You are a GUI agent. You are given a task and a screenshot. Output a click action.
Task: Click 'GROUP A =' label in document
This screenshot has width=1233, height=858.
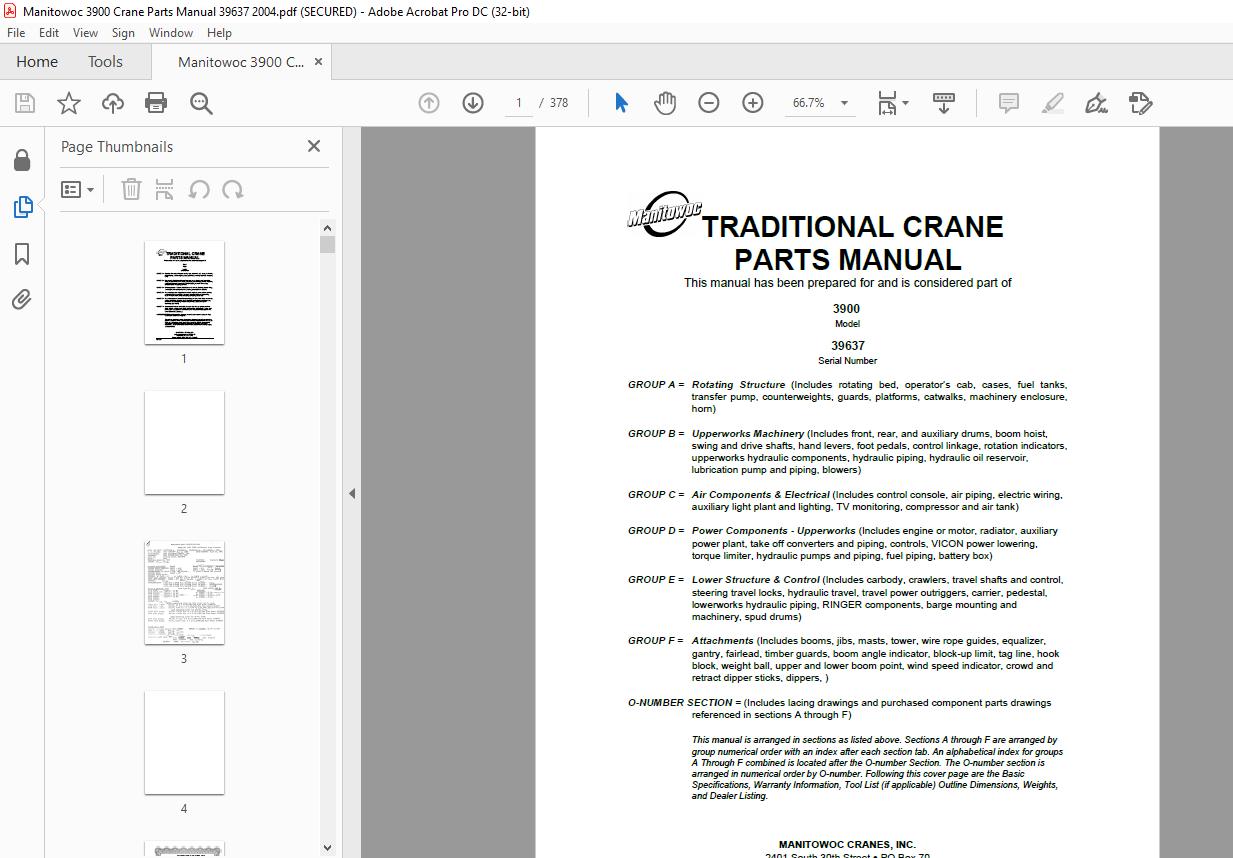pos(656,385)
